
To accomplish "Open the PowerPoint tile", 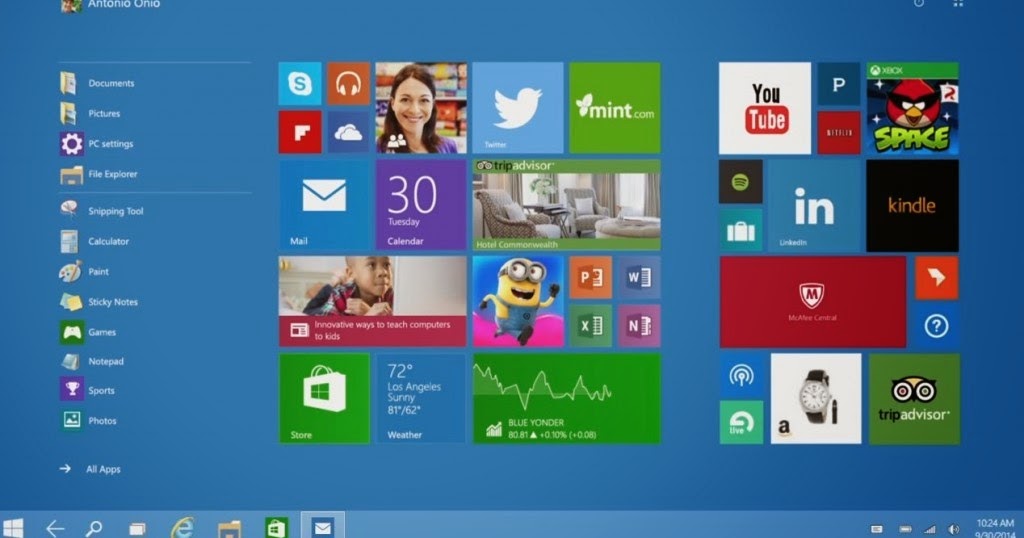I will [590, 277].
